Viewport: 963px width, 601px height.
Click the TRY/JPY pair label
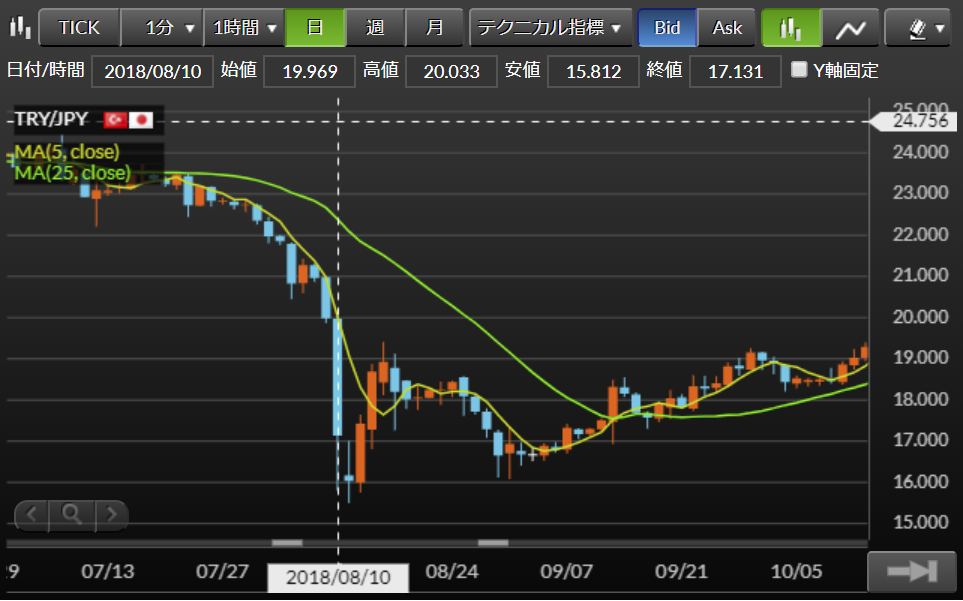click(x=51, y=119)
